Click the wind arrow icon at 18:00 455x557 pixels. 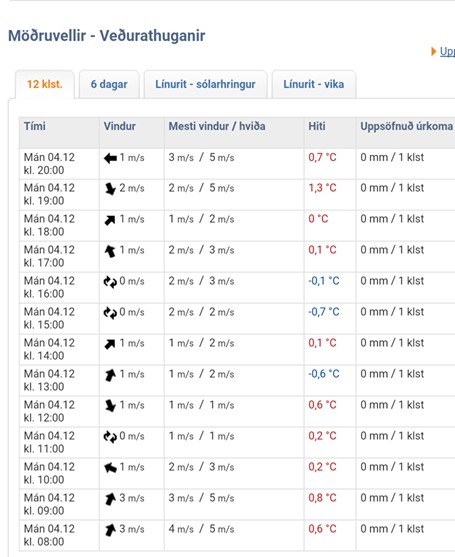tap(110, 220)
